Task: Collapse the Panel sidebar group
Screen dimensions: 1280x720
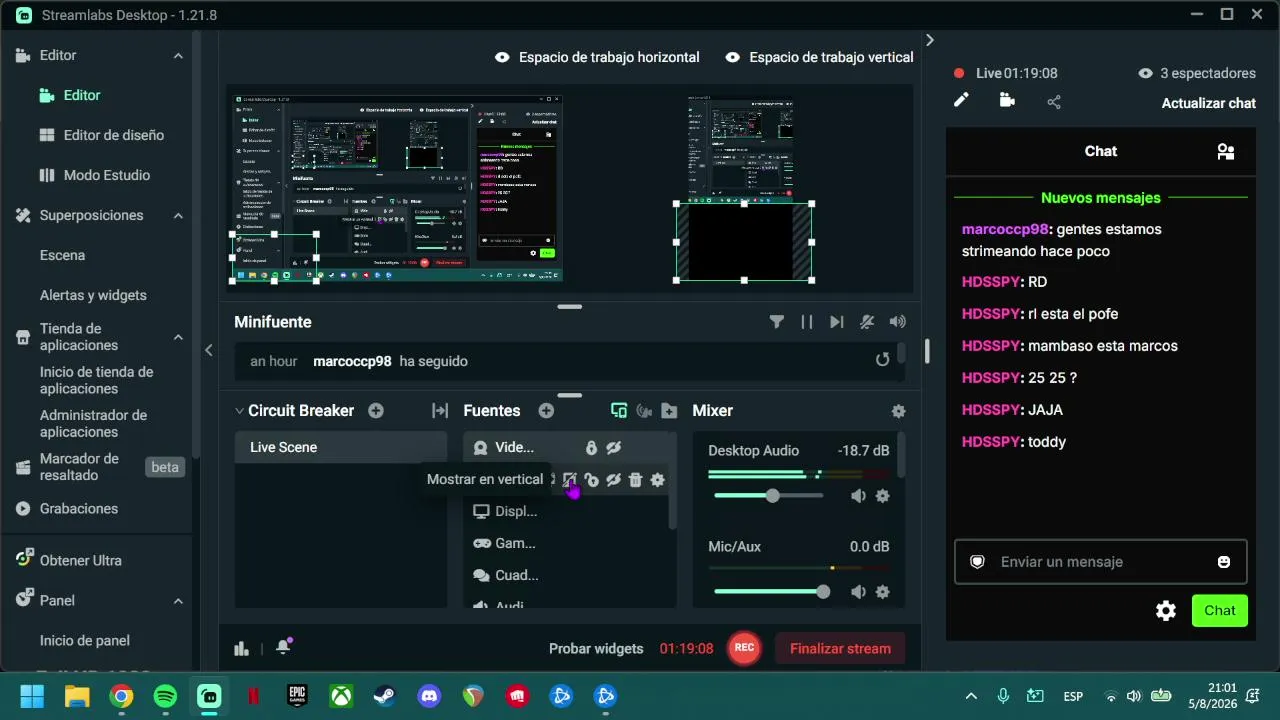Action: pyautogui.click(x=178, y=601)
